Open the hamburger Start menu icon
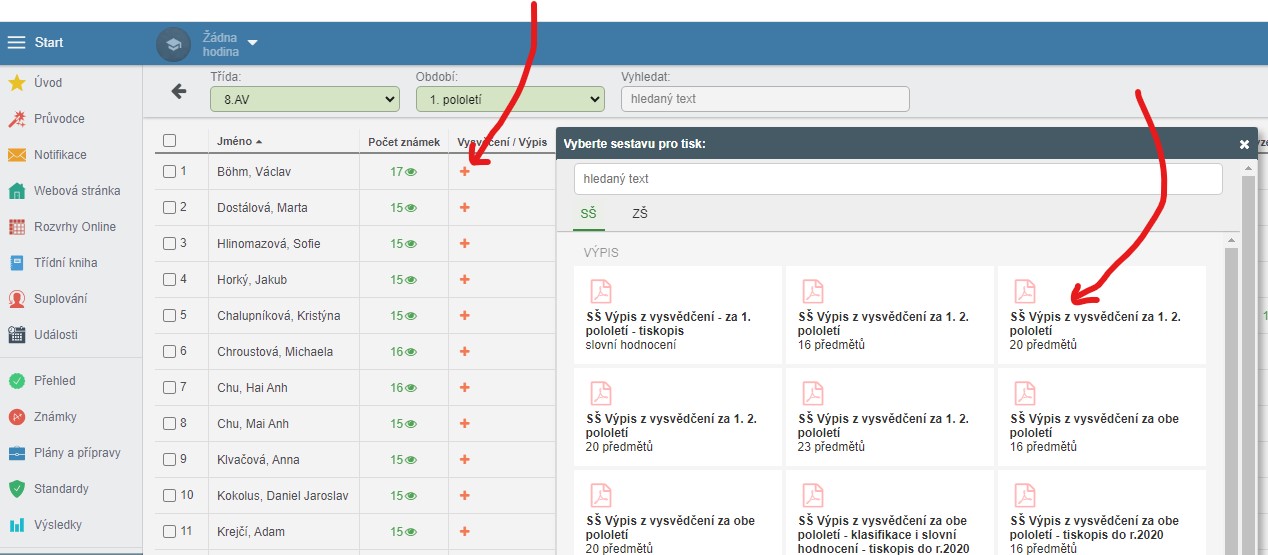The width and height of the screenshot is (1268, 555). click(16, 43)
